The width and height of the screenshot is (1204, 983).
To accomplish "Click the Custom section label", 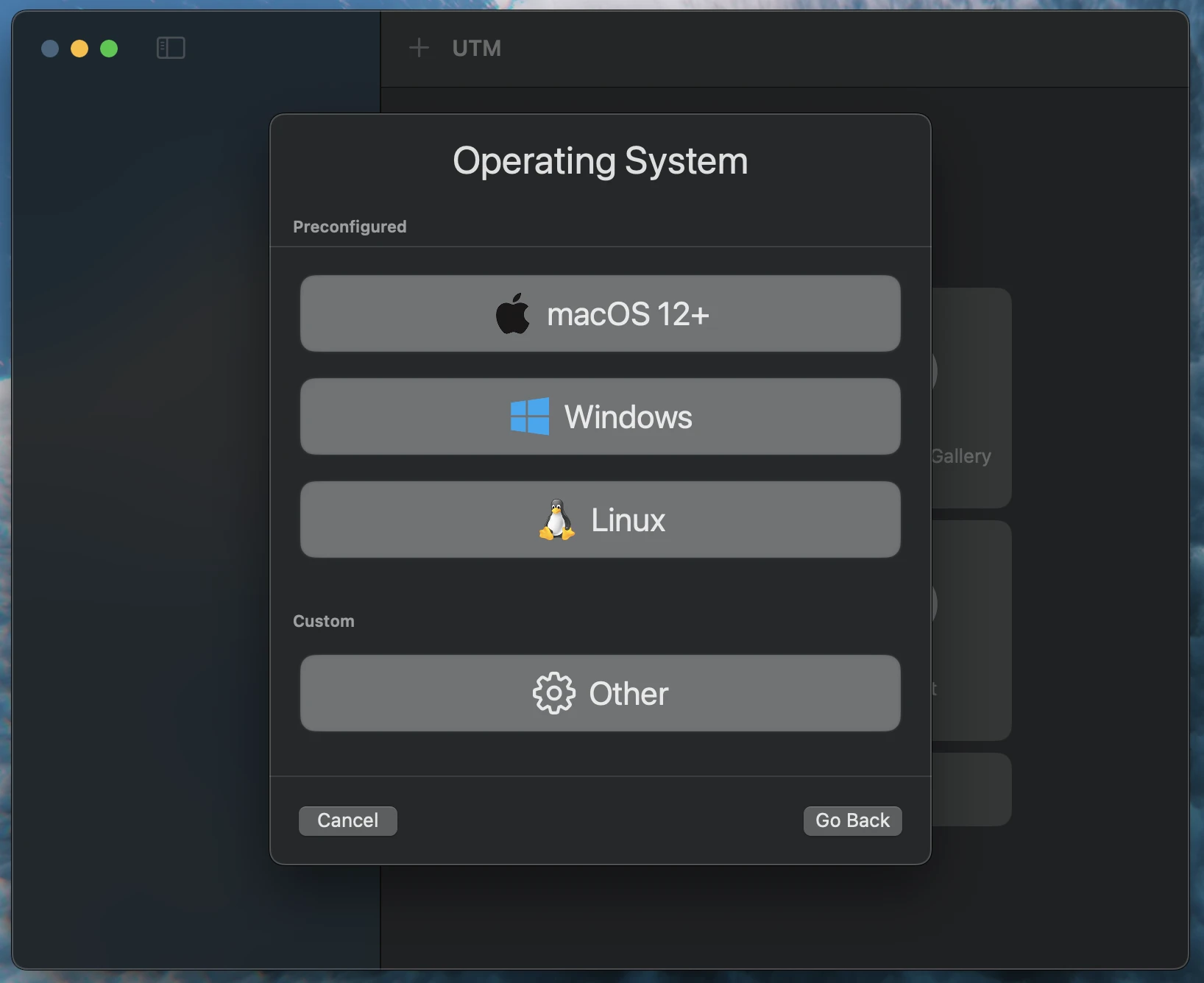I will click(x=324, y=621).
